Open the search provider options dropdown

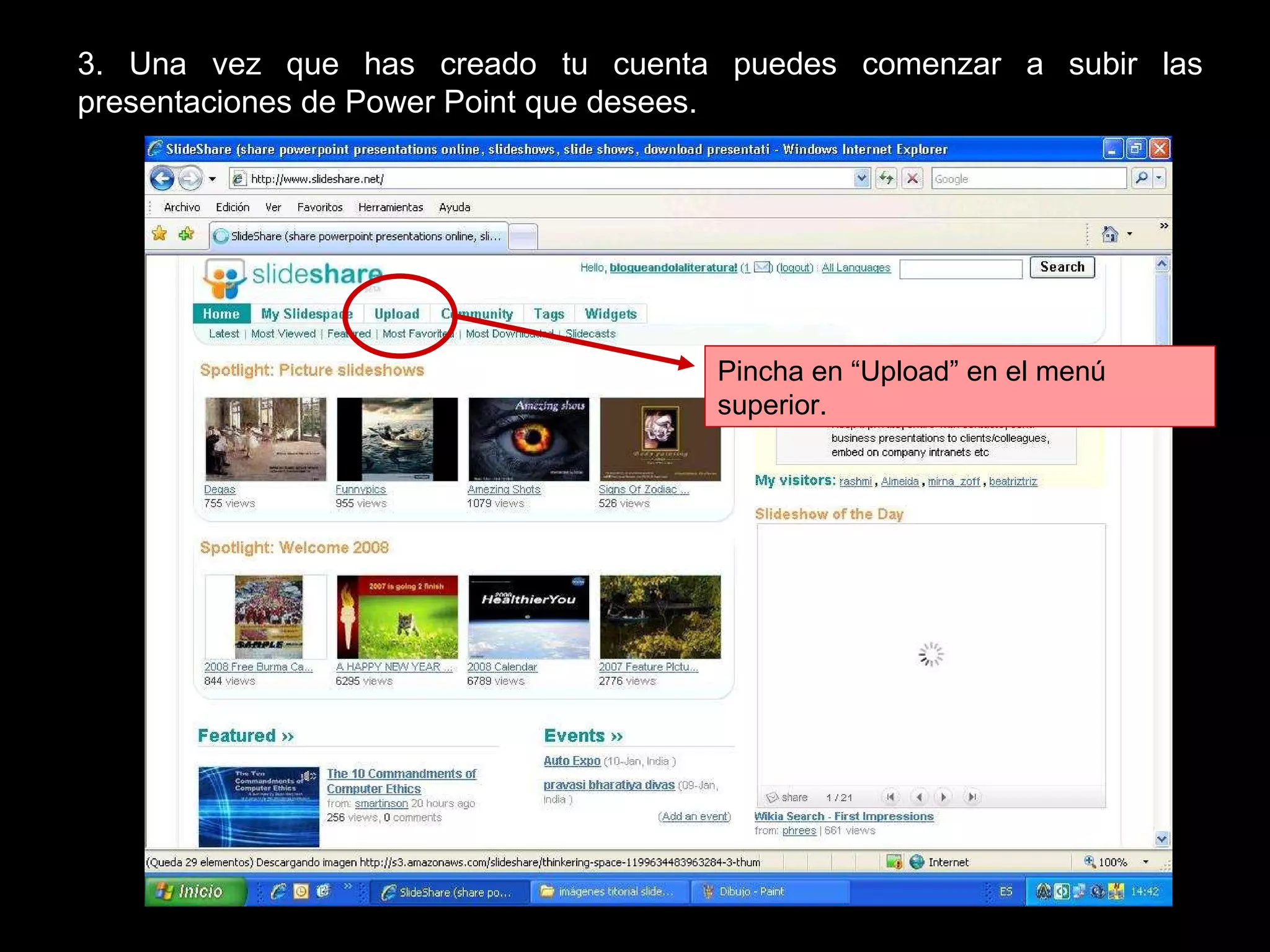click(x=1159, y=178)
